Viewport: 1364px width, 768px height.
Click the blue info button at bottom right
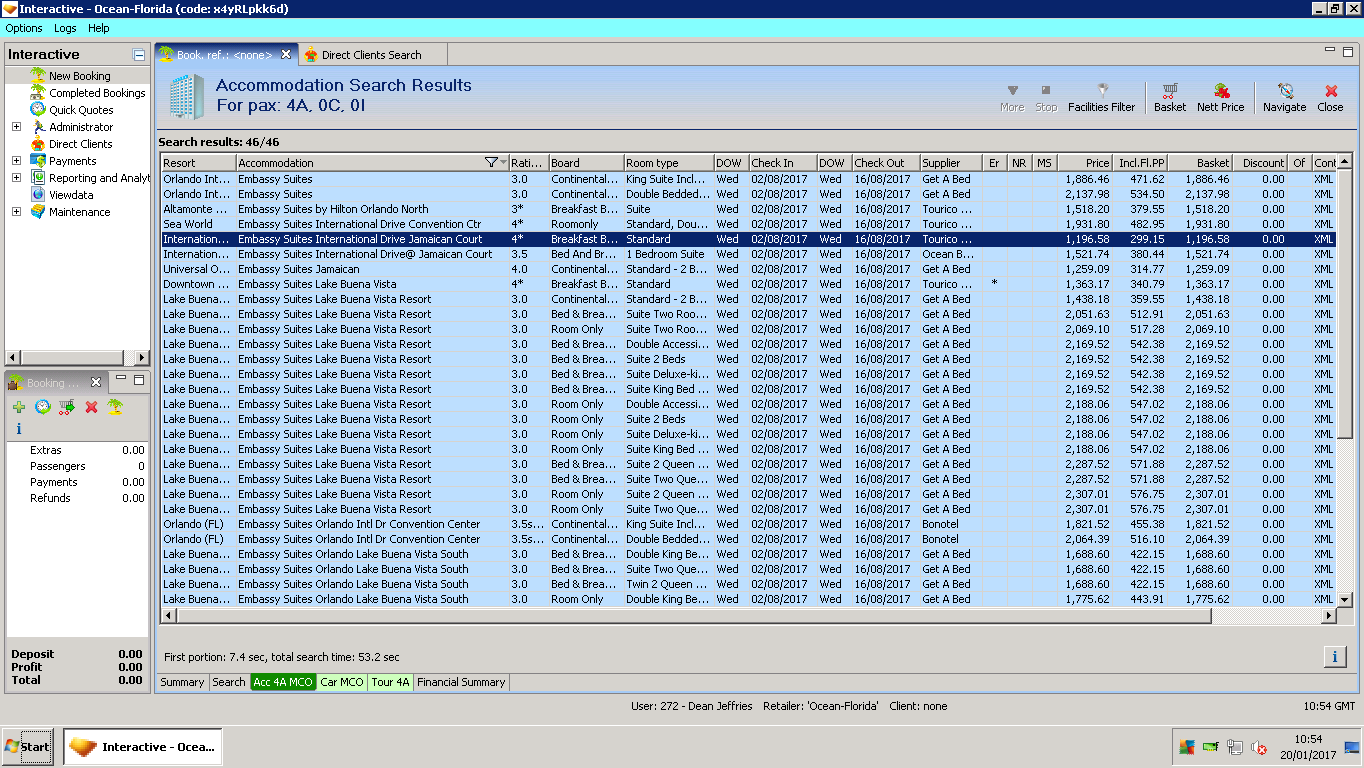point(1334,657)
